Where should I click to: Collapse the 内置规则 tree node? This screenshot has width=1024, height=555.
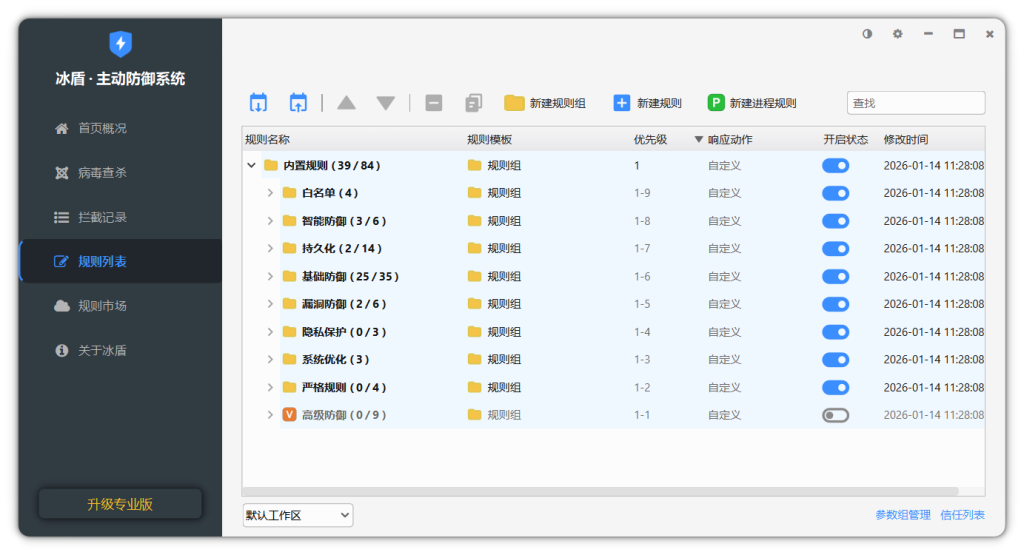tap(252, 166)
